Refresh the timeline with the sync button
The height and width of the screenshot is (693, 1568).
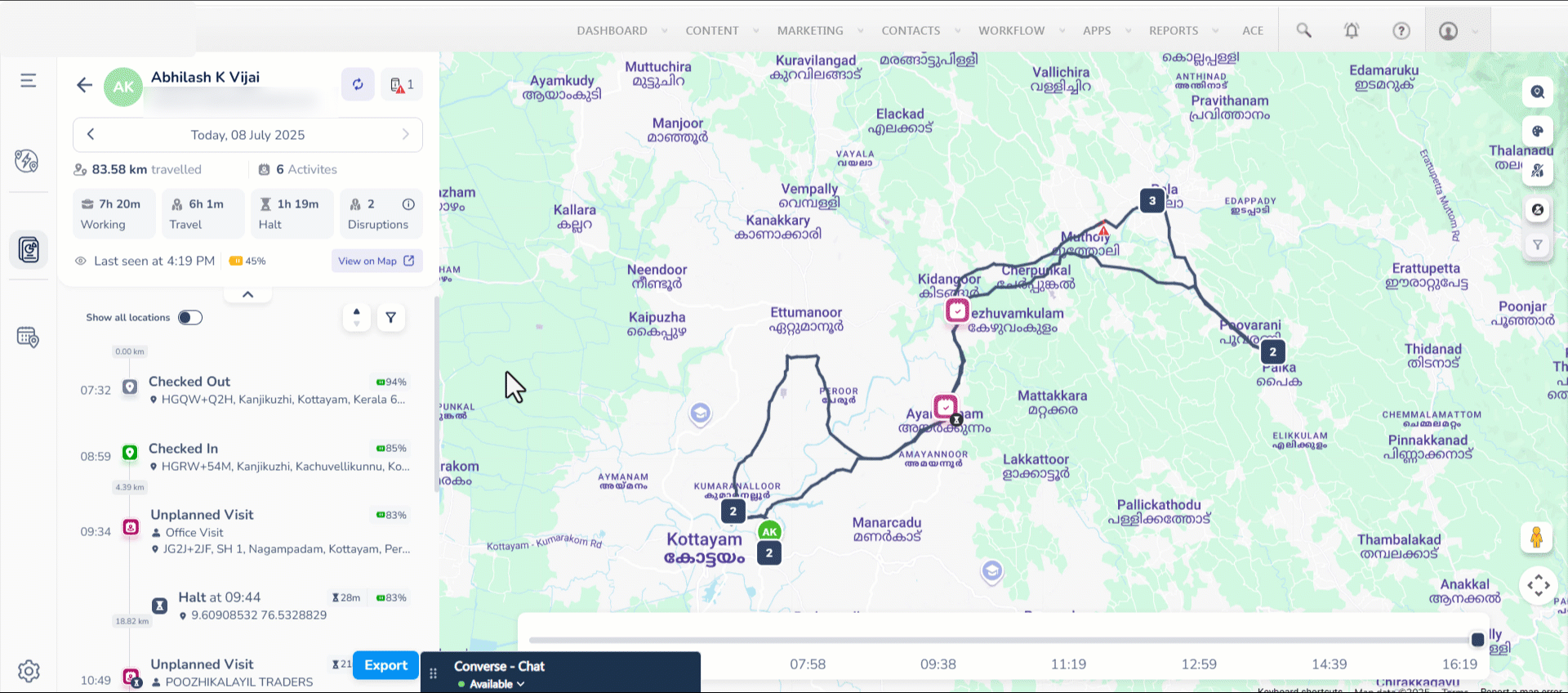click(x=358, y=84)
